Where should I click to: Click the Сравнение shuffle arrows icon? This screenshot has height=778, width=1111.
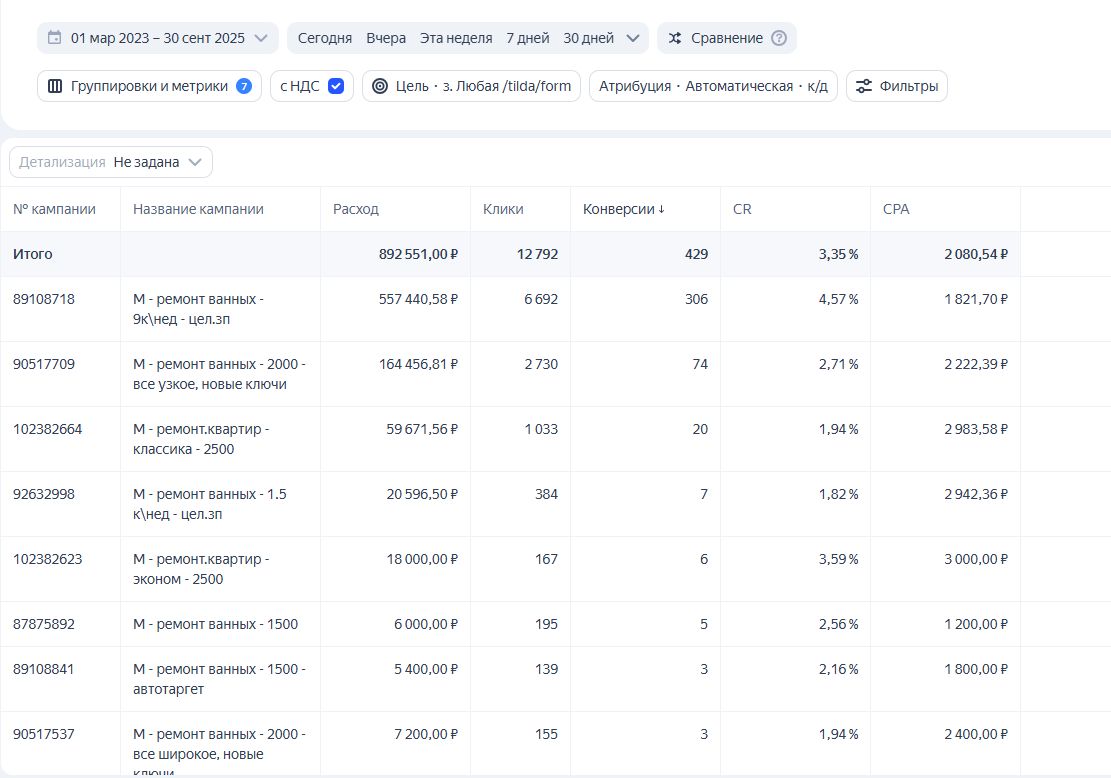(675, 38)
